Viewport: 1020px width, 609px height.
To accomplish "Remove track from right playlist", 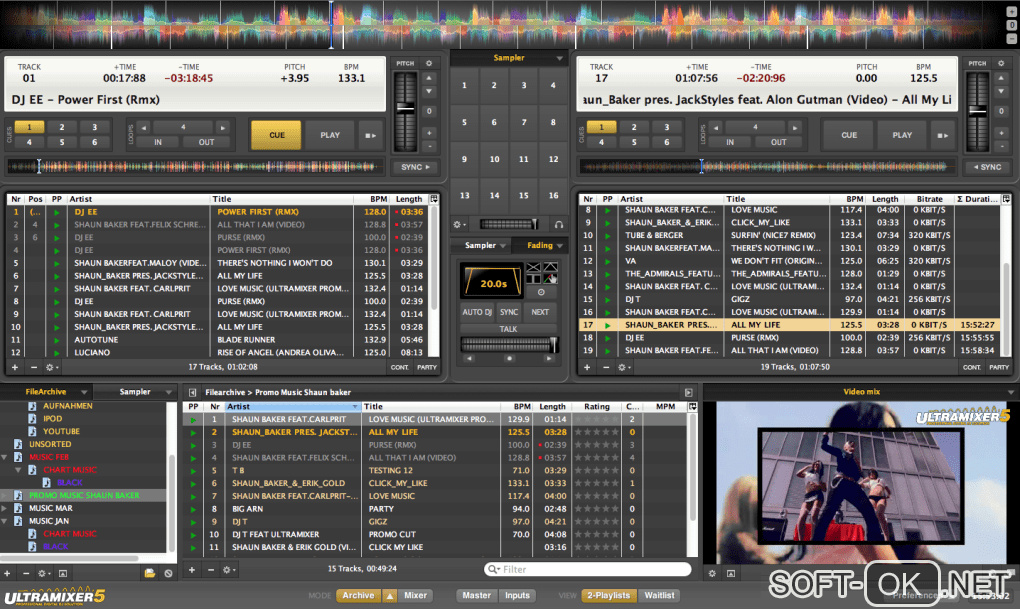I will (x=606, y=368).
